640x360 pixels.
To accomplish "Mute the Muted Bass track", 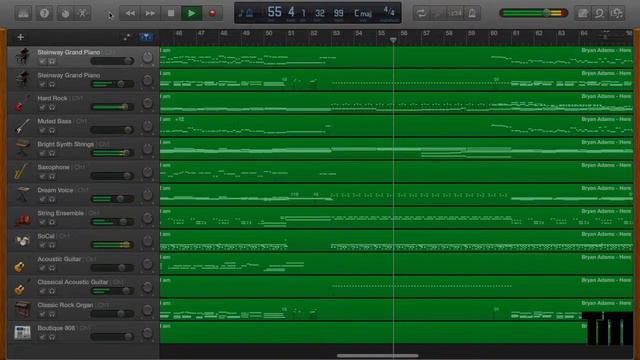I will pos(42,130).
